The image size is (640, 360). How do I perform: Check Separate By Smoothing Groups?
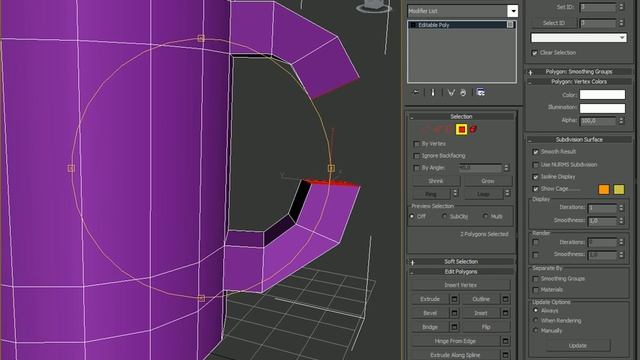(536, 279)
